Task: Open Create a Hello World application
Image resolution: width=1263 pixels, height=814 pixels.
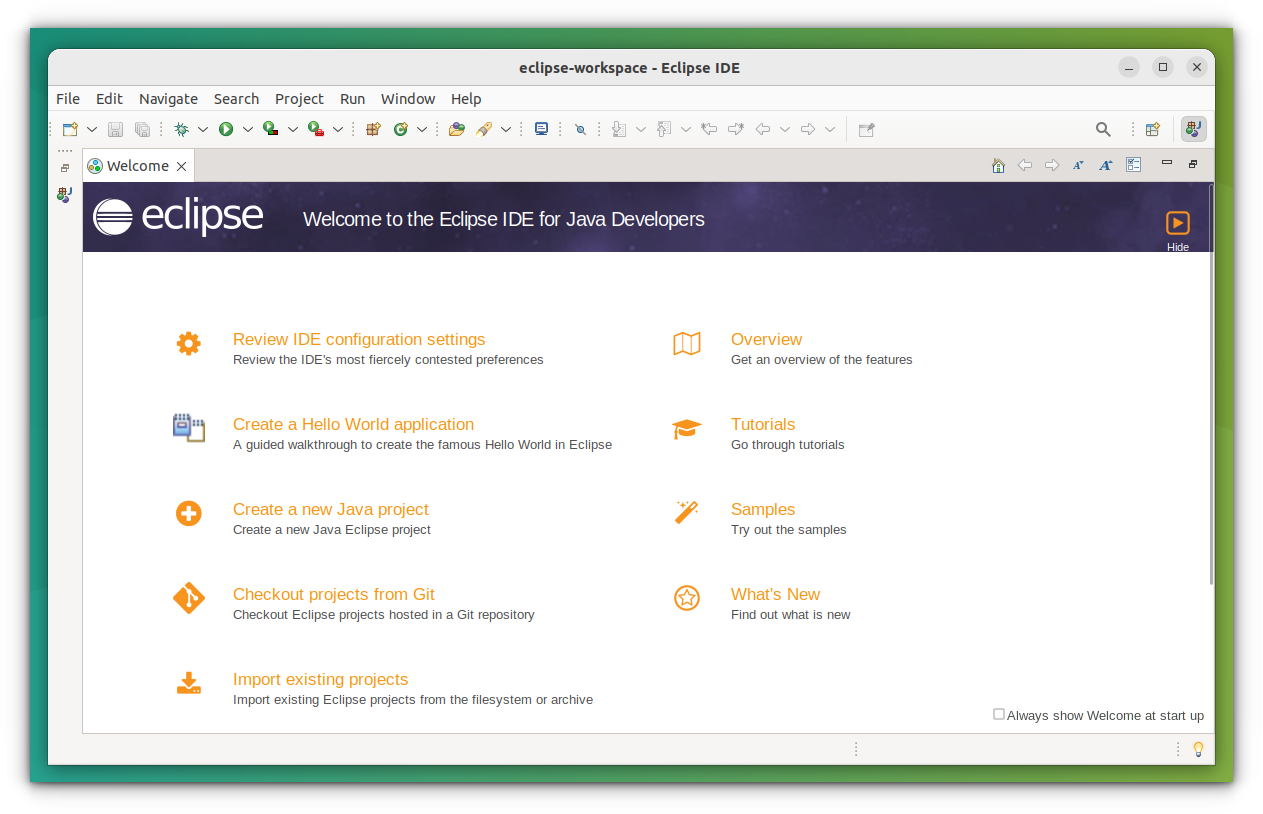Action: click(353, 424)
